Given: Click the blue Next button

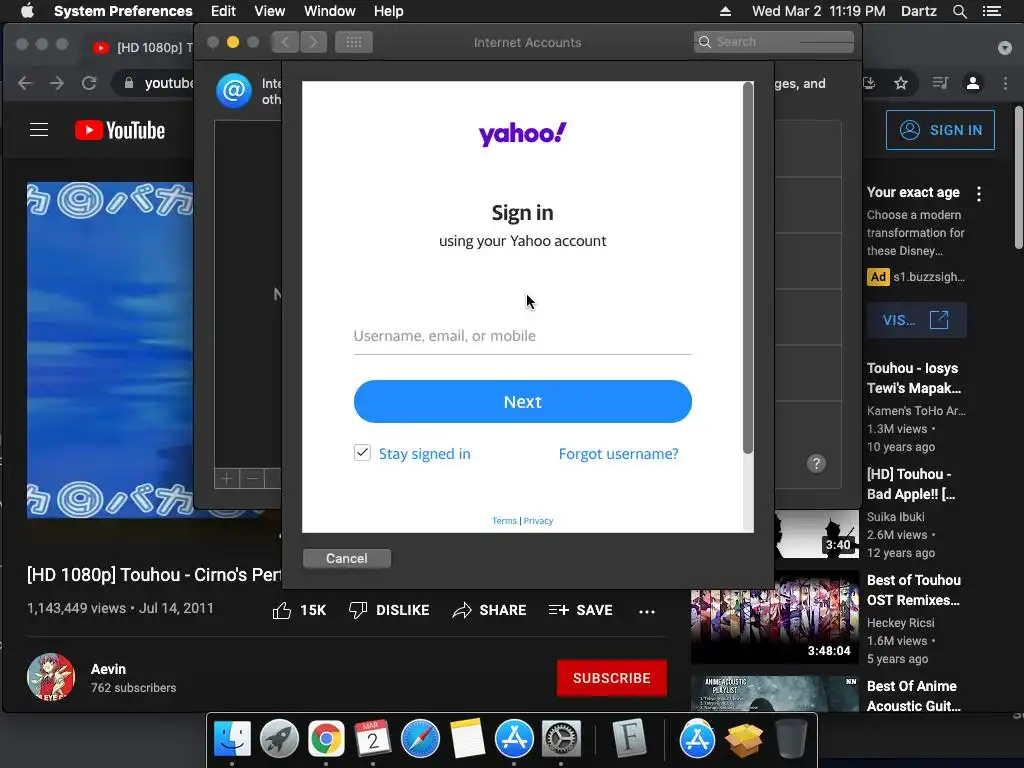Looking at the screenshot, I should click(522, 402).
